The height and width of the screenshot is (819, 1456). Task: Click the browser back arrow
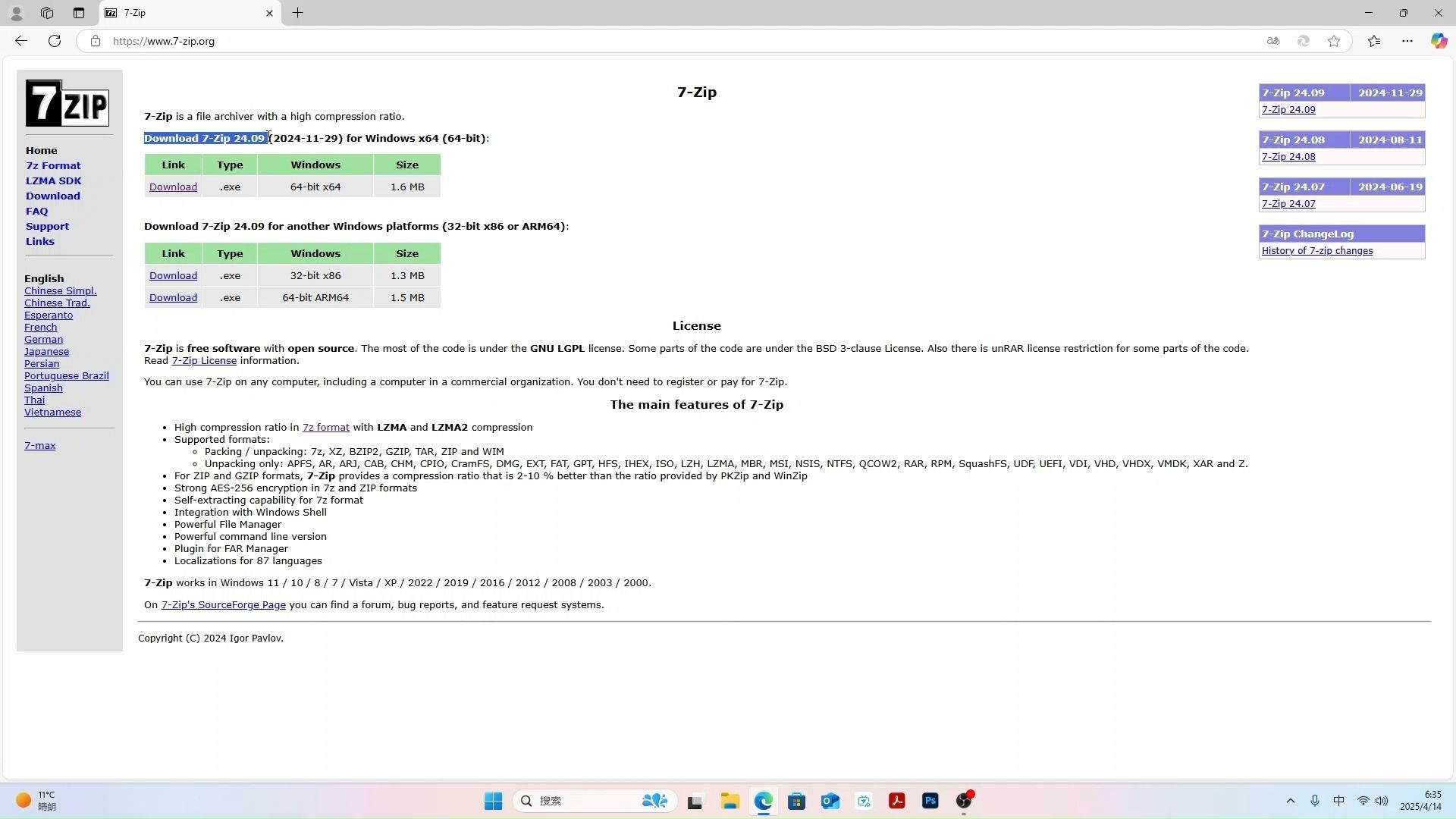20,41
